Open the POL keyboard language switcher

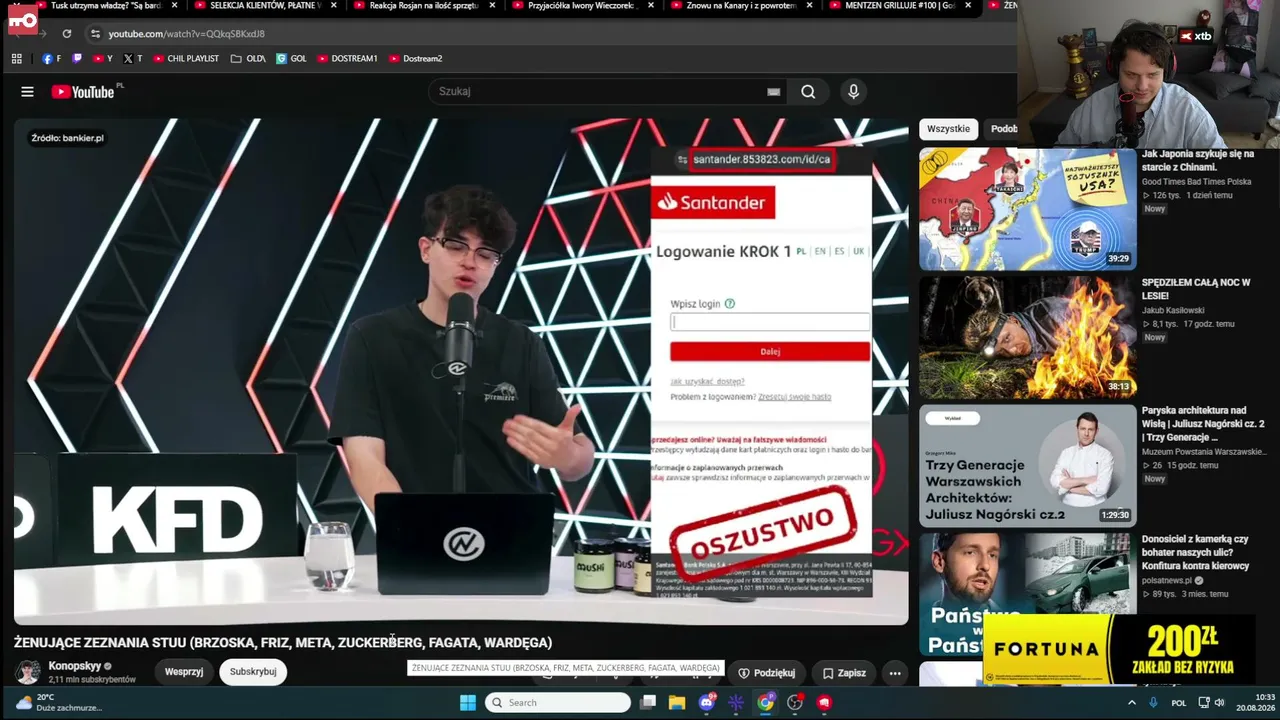tap(1178, 703)
